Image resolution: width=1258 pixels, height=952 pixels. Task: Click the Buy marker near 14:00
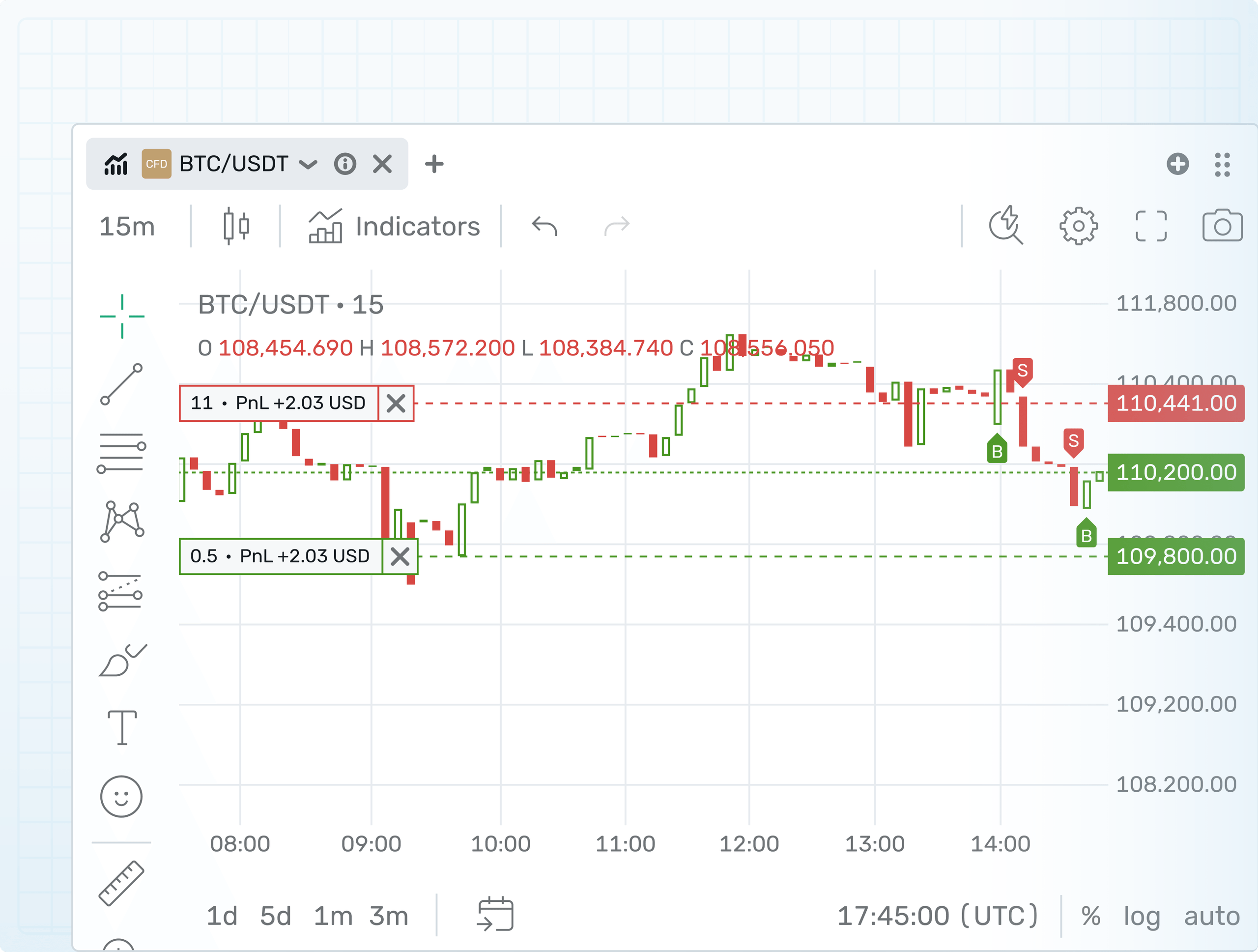(x=997, y=448)
